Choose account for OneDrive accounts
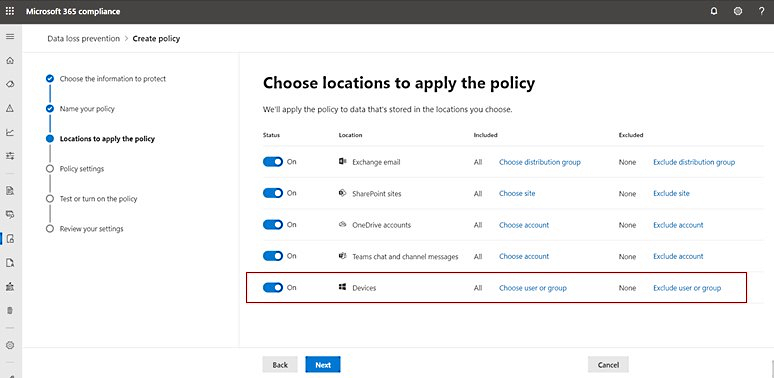 [x=524, y=225]
